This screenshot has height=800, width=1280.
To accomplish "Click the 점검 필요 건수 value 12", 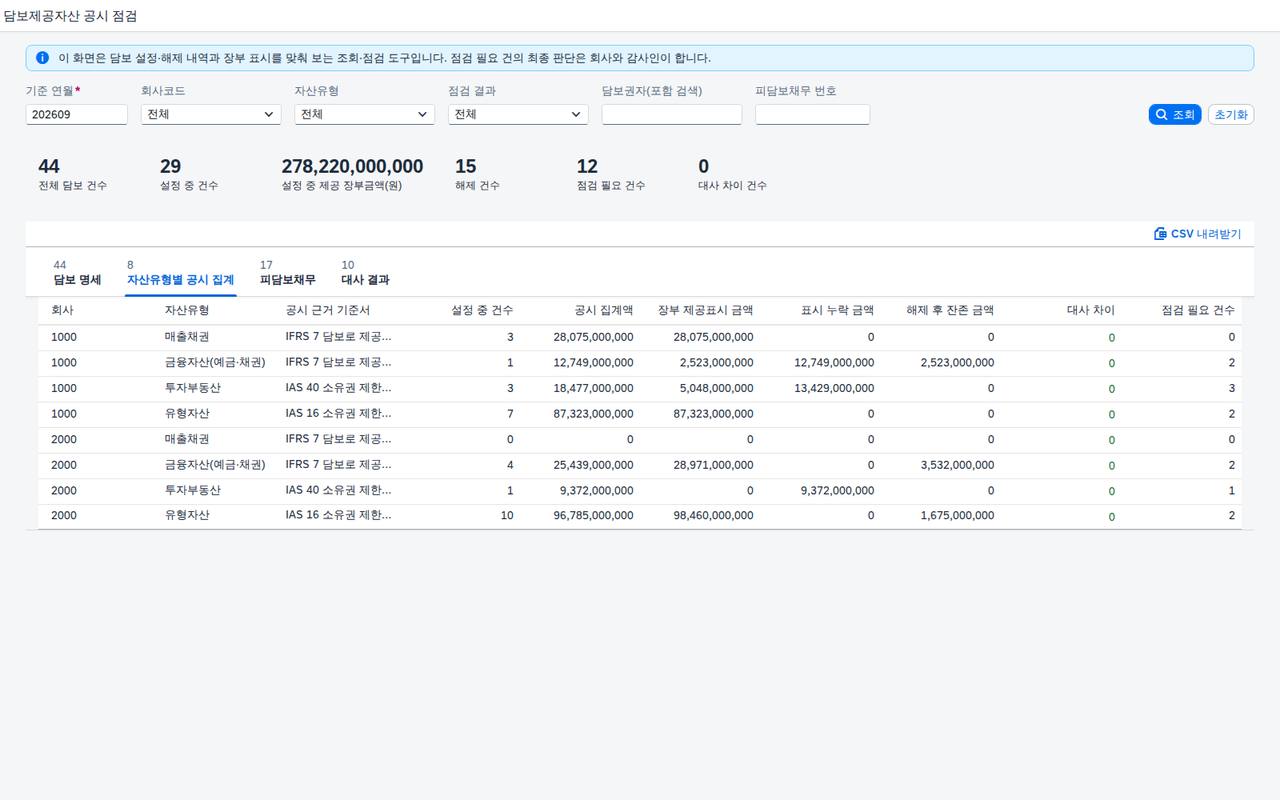I will pos(588,166).
